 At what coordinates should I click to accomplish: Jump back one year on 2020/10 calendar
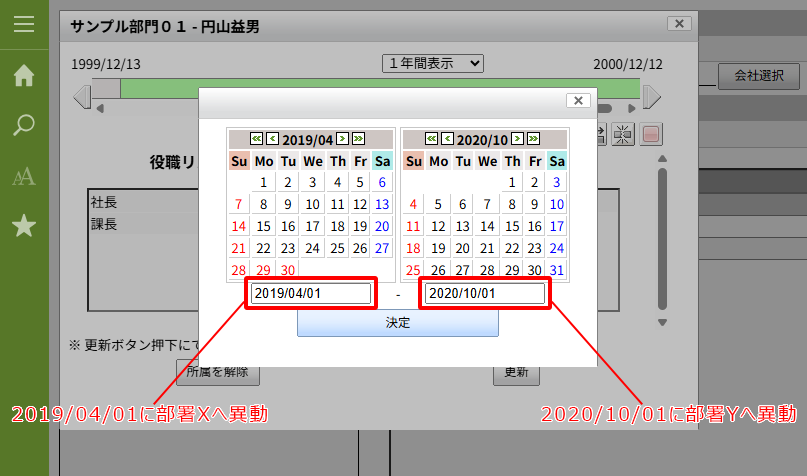coord(431,139)
